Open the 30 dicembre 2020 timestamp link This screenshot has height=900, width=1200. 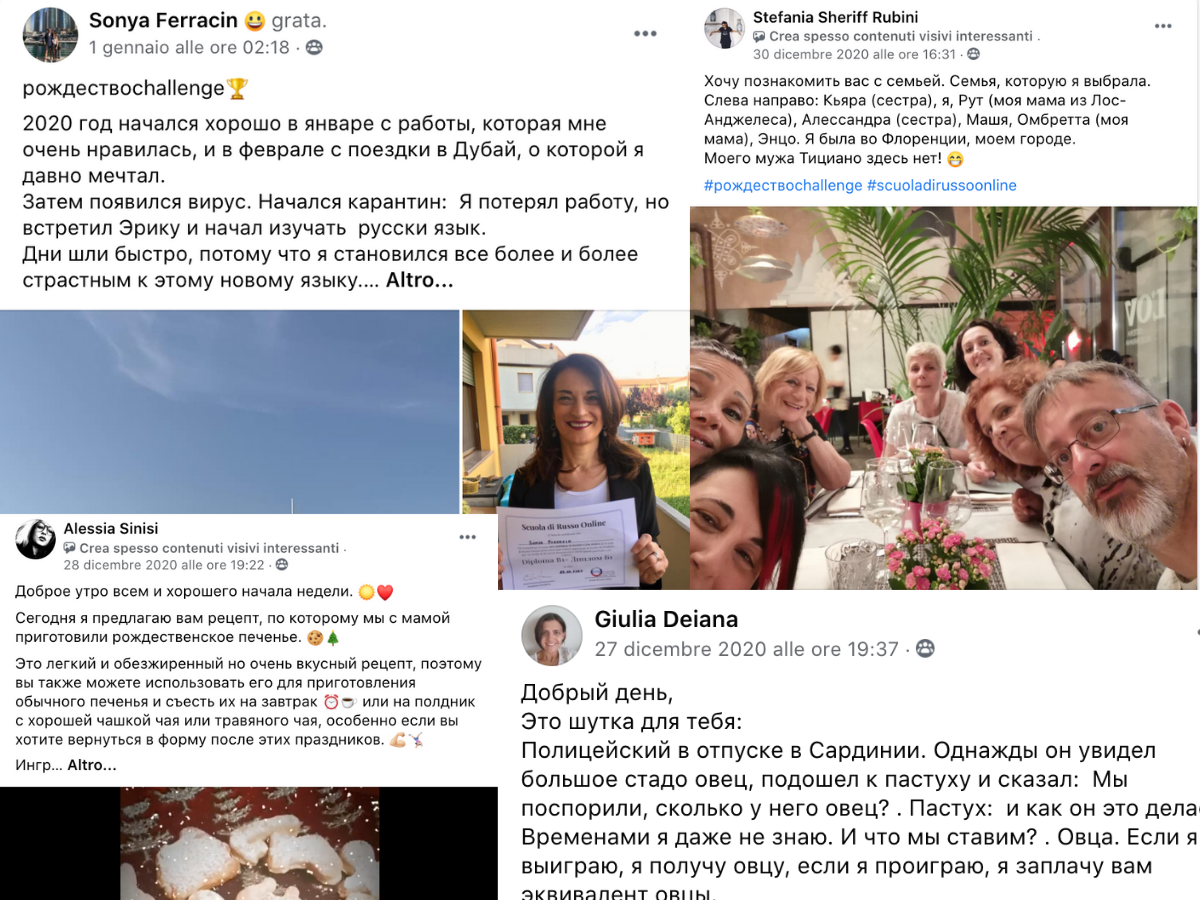pyautogui.click(x=855, y=54)
